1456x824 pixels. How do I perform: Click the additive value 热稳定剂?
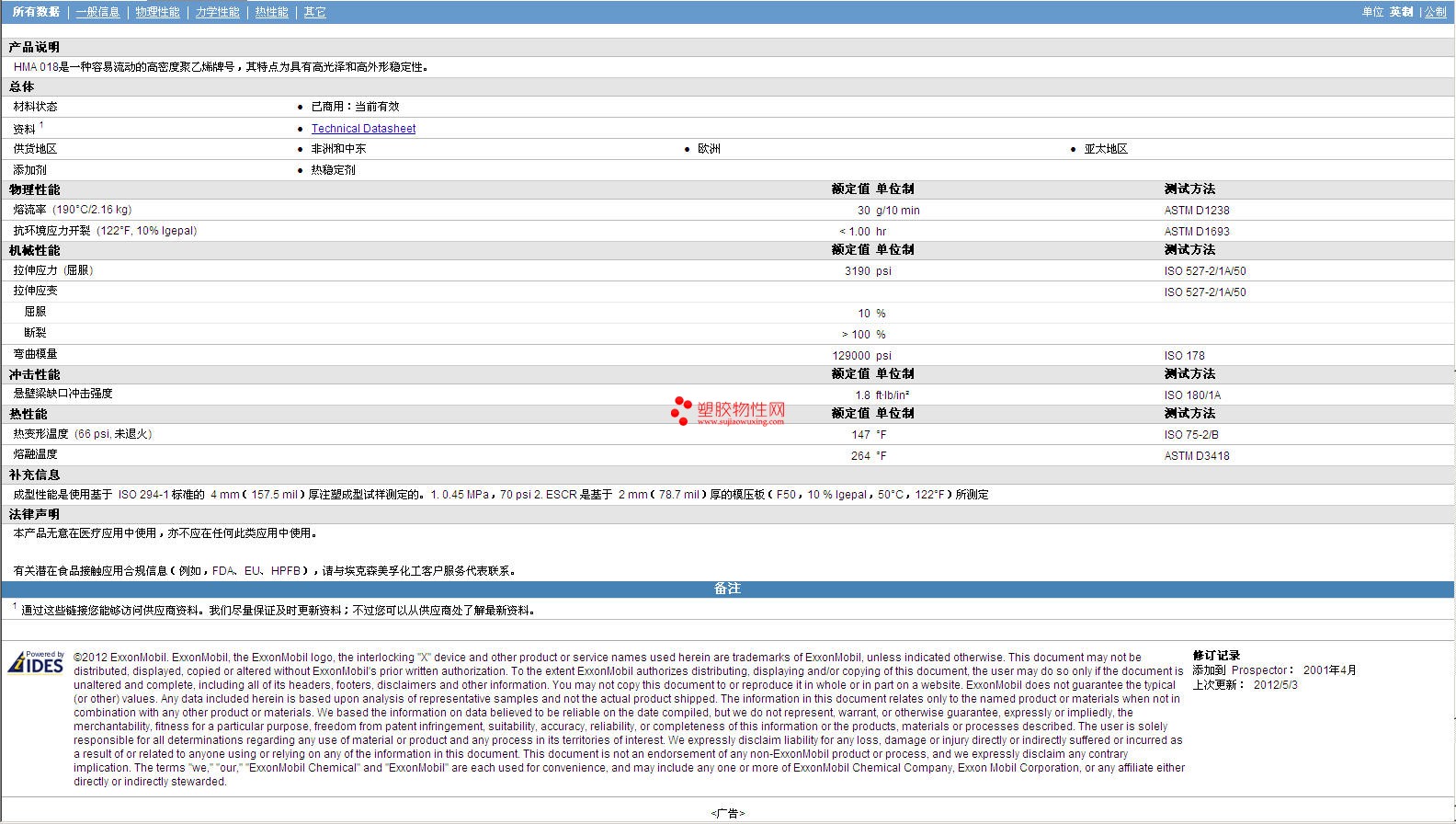pos(333,170)
